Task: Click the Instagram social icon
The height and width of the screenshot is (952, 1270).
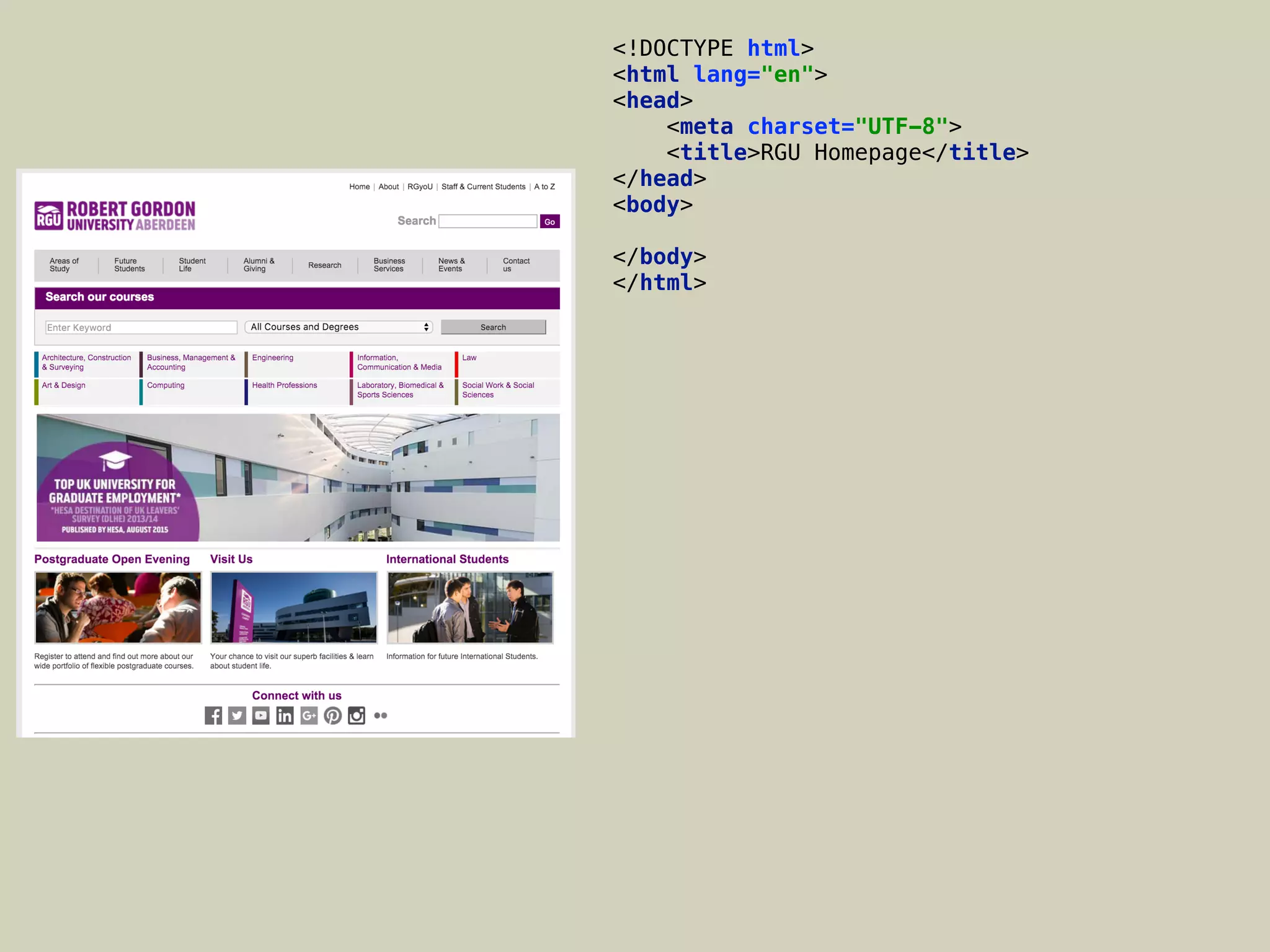Action: [x=357, y=715]
